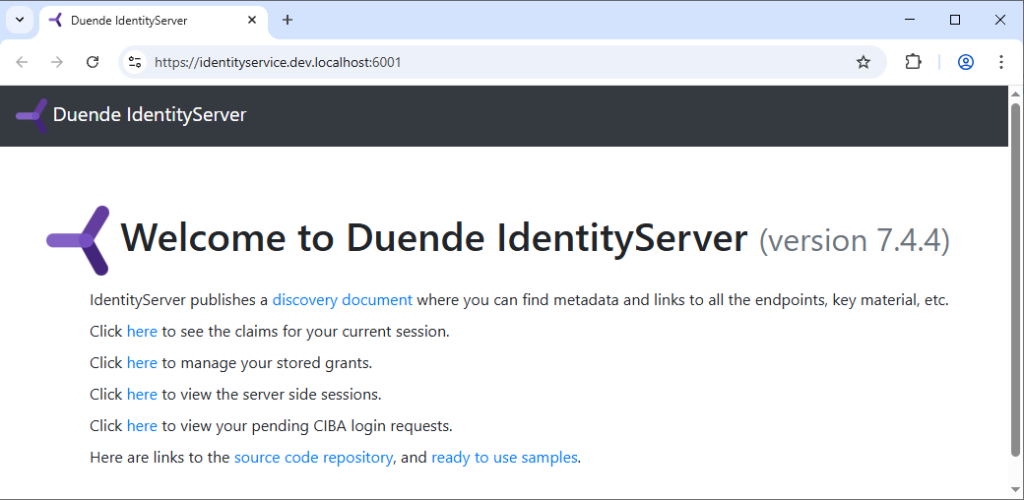
Task: Close the Duende IdentityServer tab
Action: pos(253,20)
